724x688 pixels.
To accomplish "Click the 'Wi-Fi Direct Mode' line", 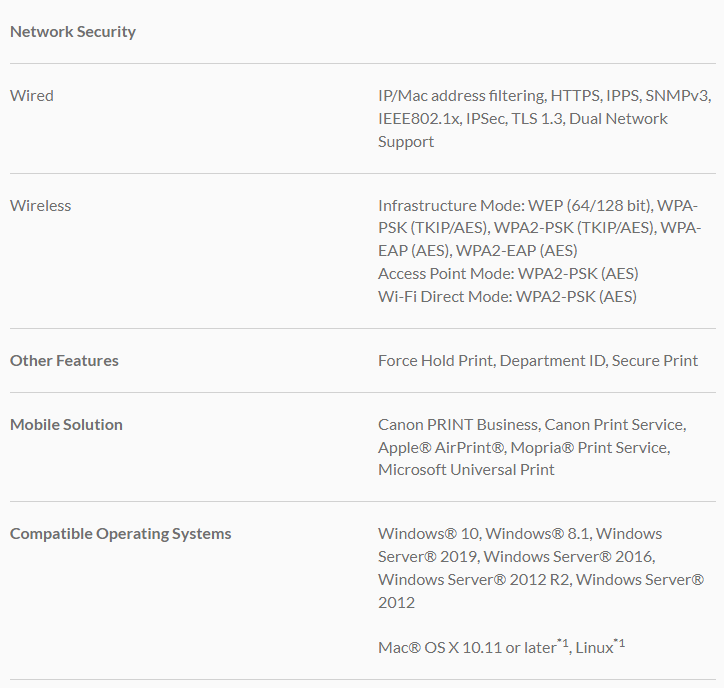I will point(507,297).
